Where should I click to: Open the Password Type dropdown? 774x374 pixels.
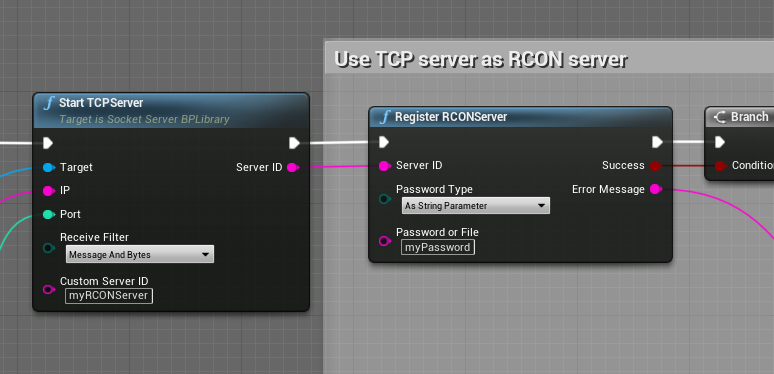475,205
